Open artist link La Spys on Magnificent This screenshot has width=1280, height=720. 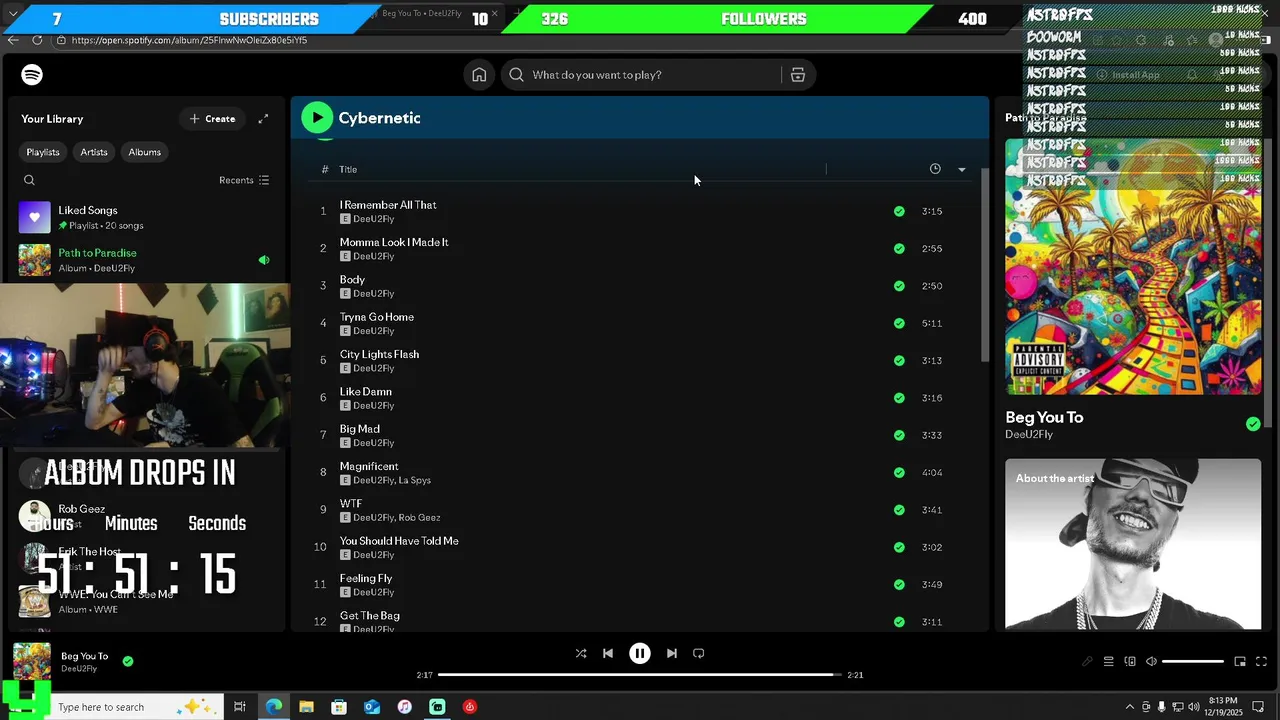[x=415, y=480]
